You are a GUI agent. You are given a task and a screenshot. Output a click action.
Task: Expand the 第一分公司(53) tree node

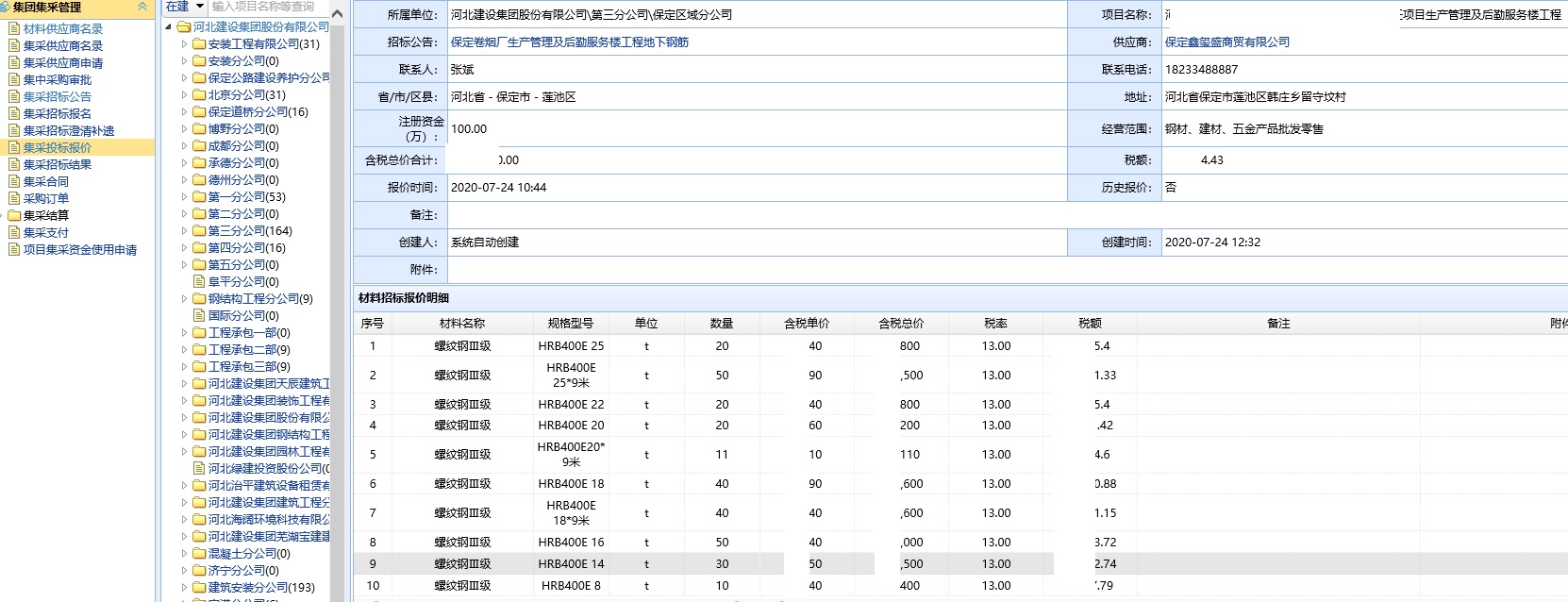185,196
